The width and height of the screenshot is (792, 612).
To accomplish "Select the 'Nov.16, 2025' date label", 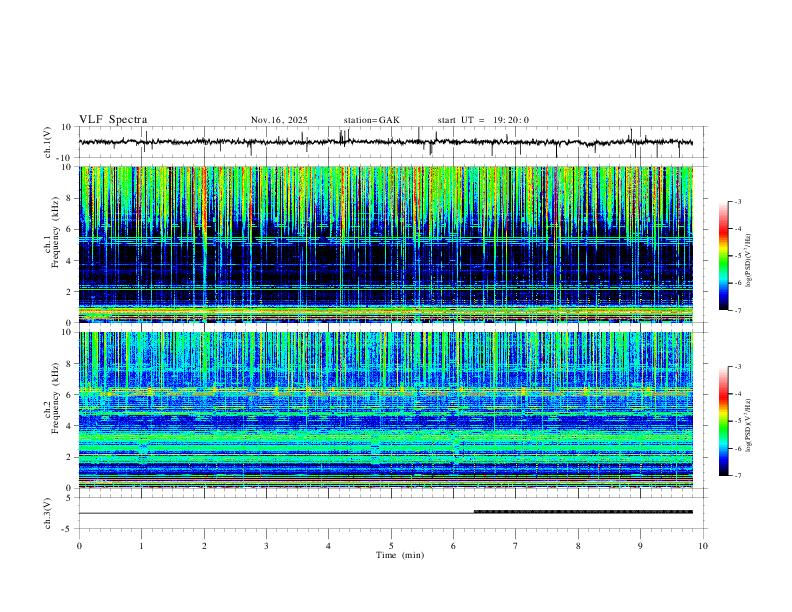I will pos(279,120).
